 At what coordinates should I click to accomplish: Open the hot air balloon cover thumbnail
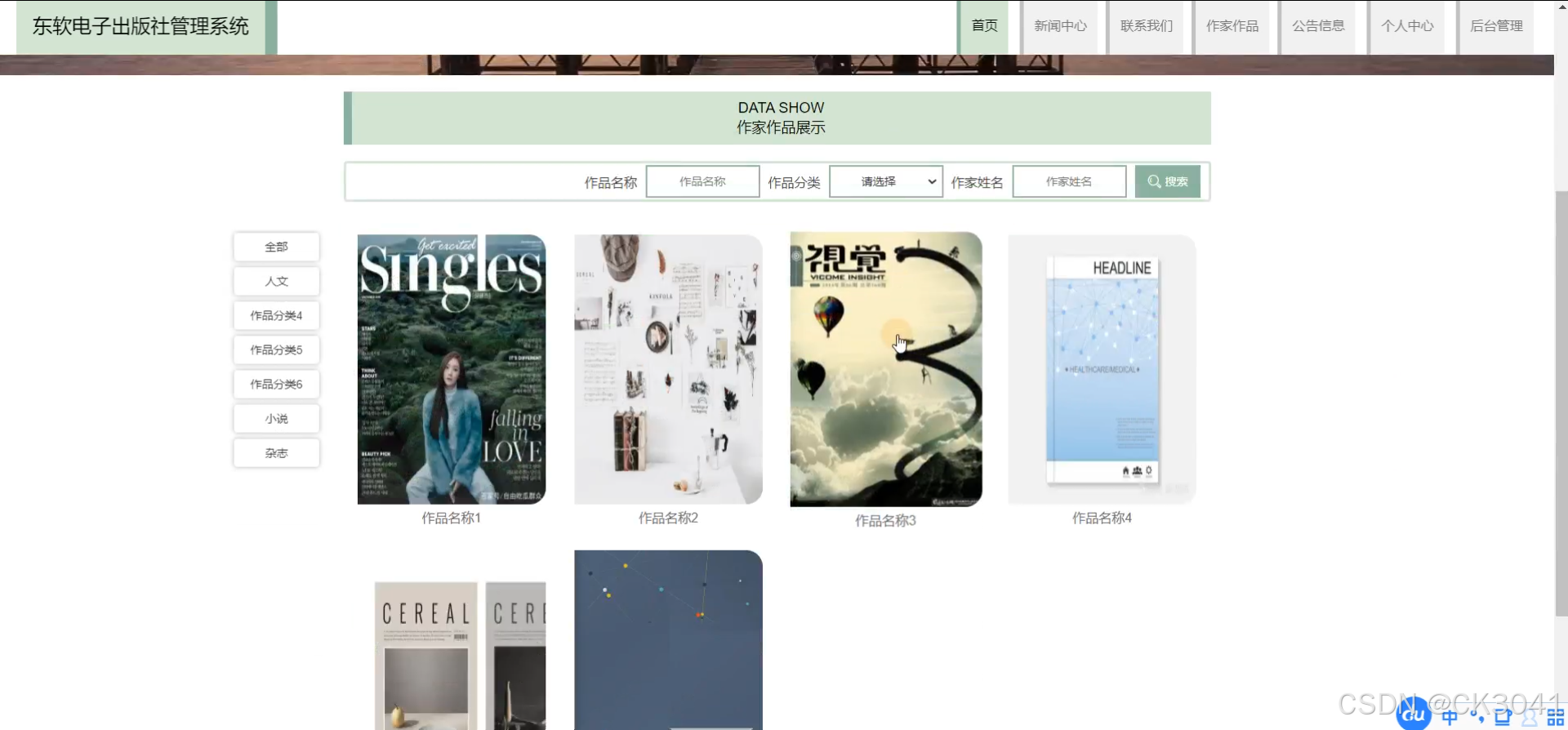[x=886, y=369]
